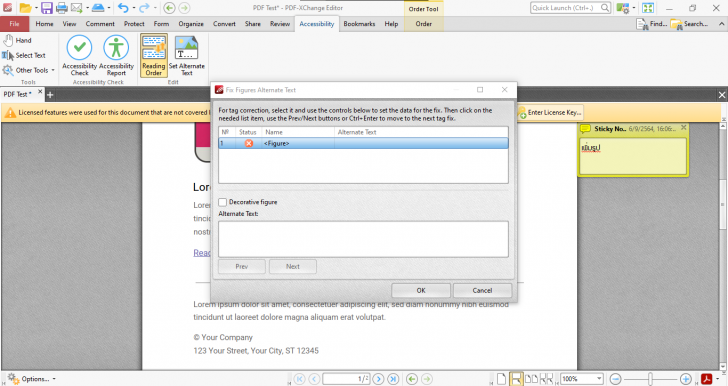Open the Search pane button
728x386 pixels.
point(689,24)
